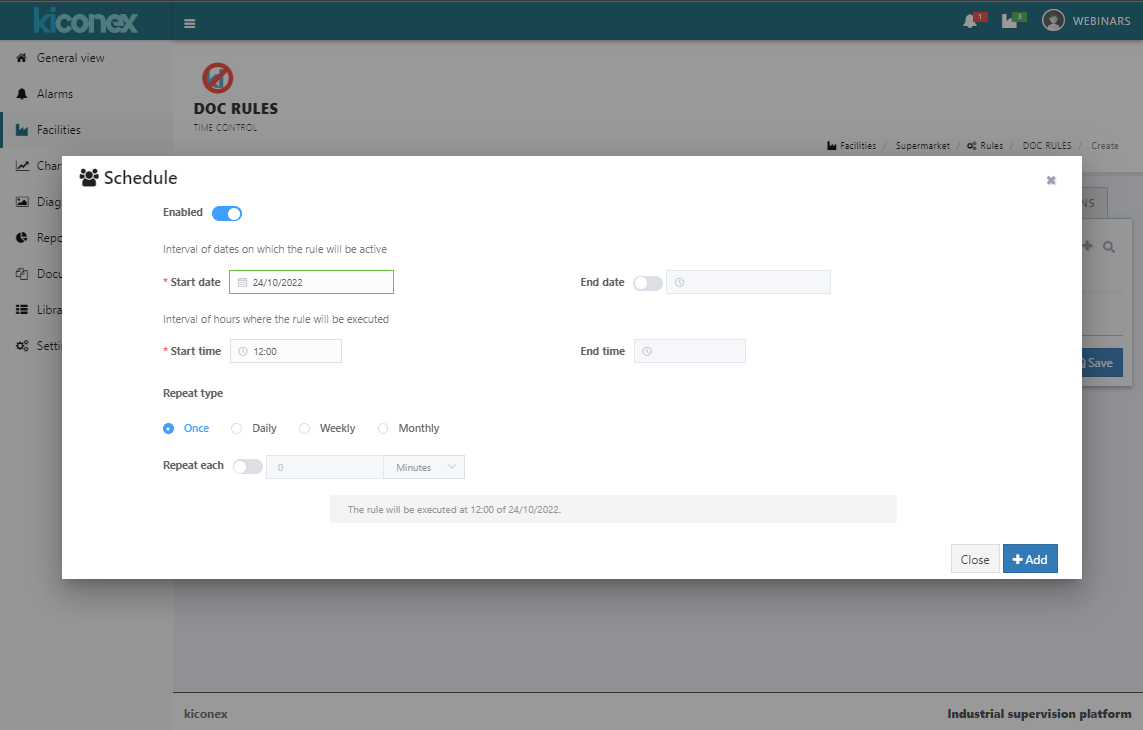
Task: Select the Monthly repeat type
Action: point(383,428)
